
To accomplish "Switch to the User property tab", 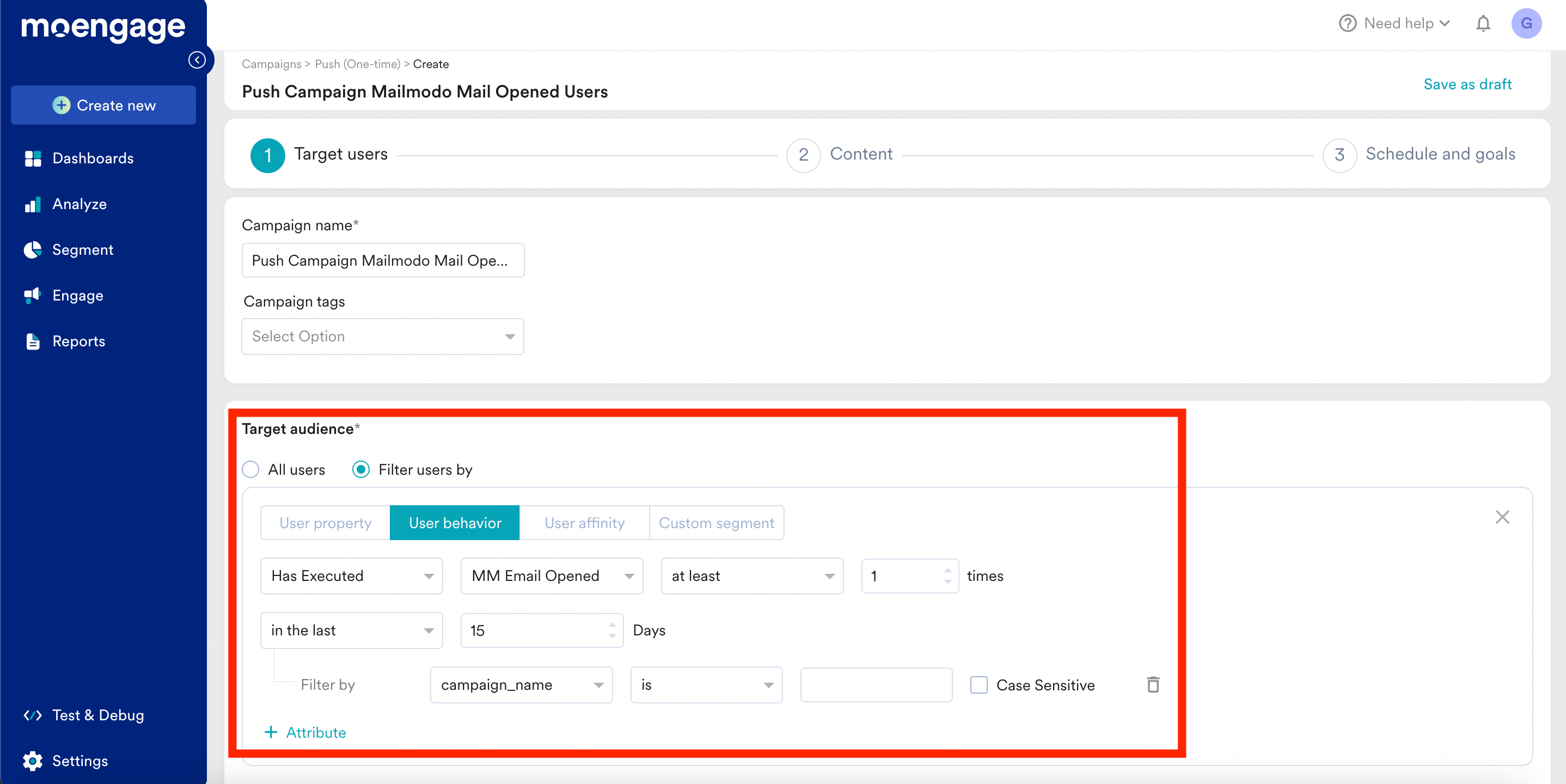I will click(x=325, y=523).
